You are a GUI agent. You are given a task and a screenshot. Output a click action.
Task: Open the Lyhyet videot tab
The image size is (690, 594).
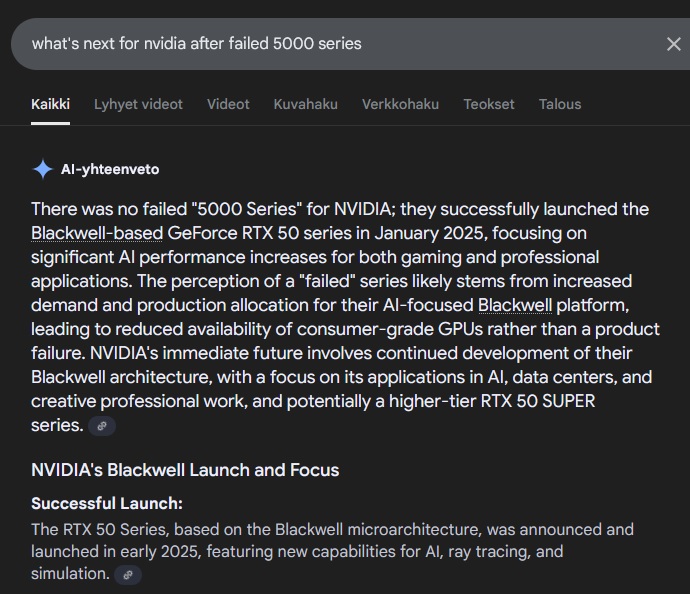click(x=138, y=104)
